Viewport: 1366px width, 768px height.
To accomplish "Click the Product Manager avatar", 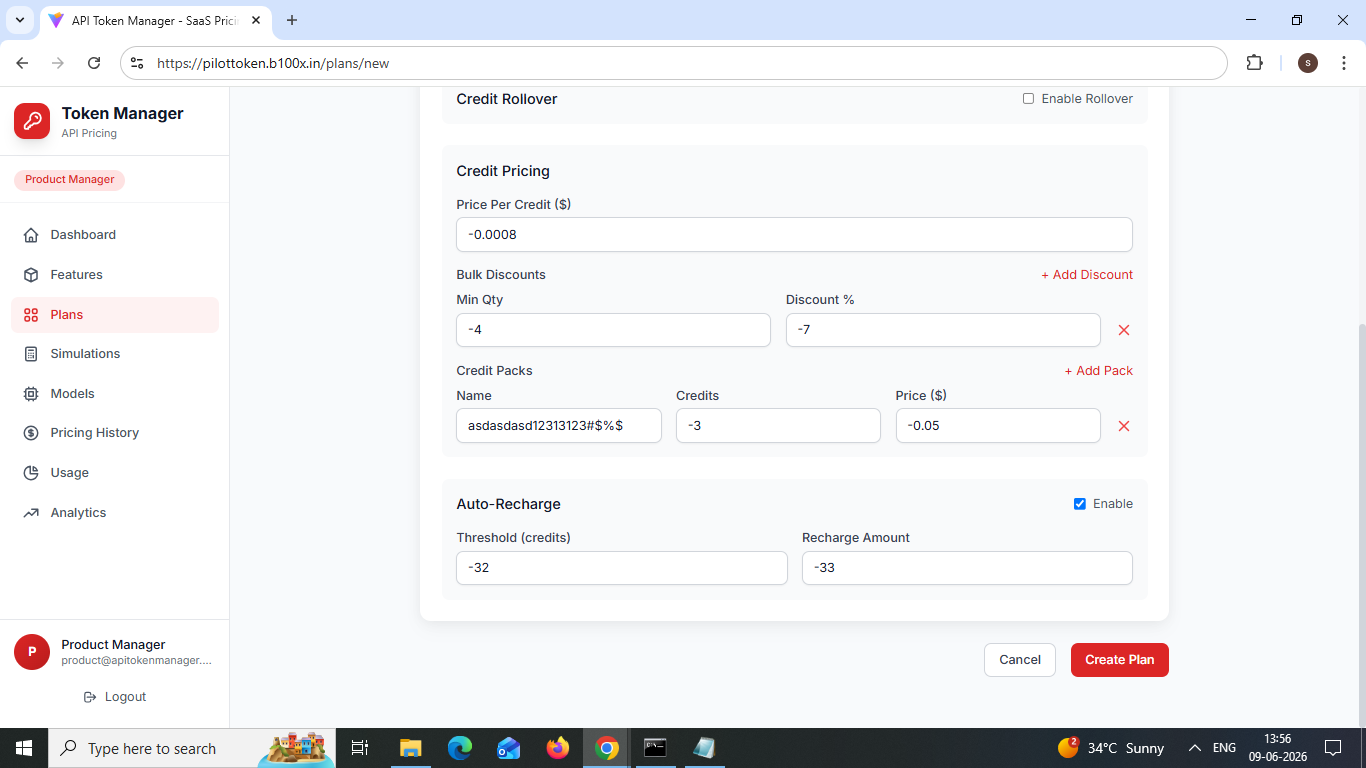I will click(32, 652).
